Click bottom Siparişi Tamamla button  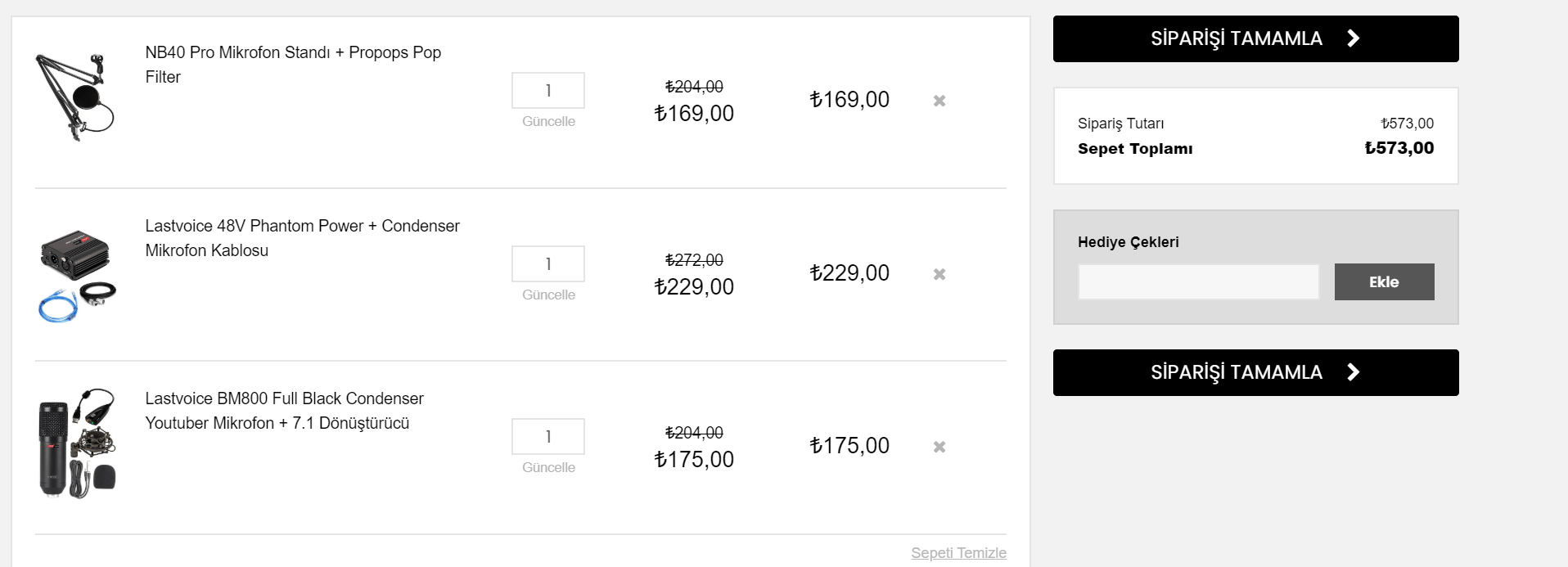[x=1255, y=372]
